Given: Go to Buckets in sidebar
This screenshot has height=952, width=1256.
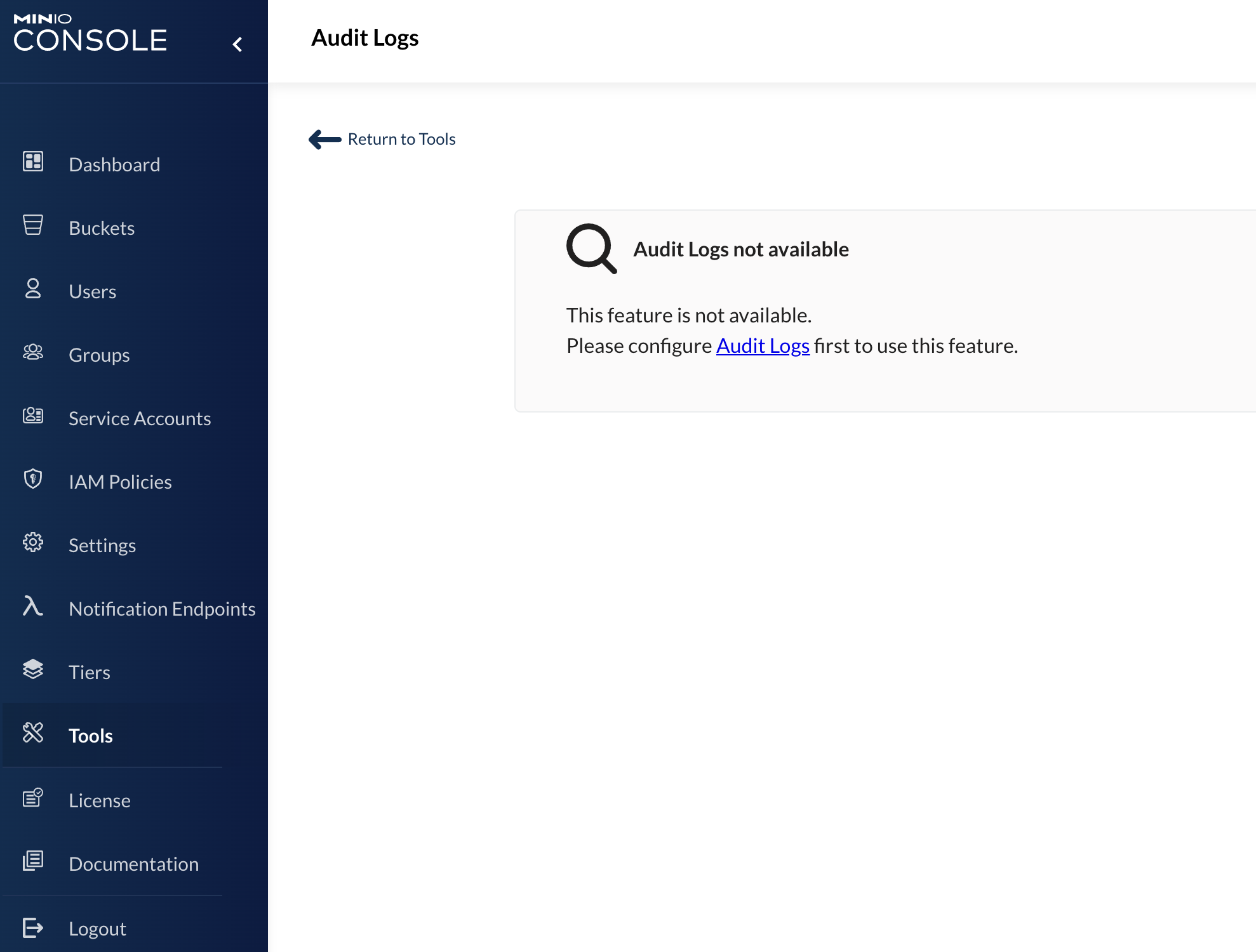Looking at the screenshot, I should [102, 228].
